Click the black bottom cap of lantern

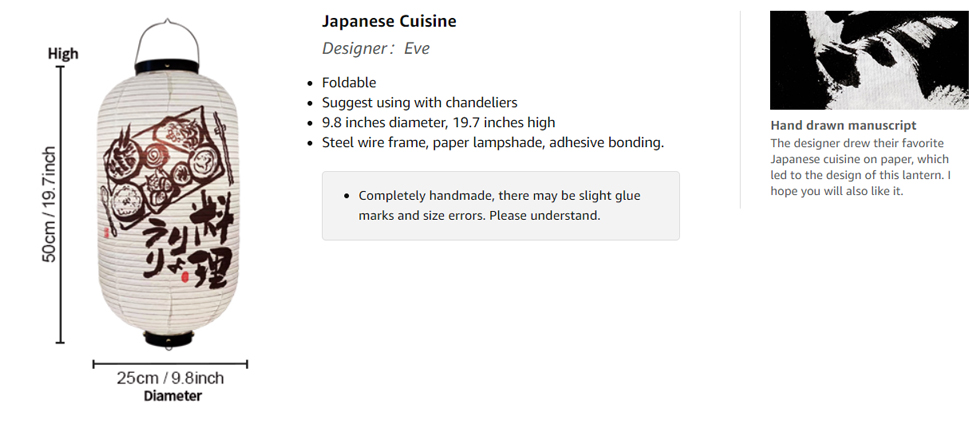(x=168, y=338)
